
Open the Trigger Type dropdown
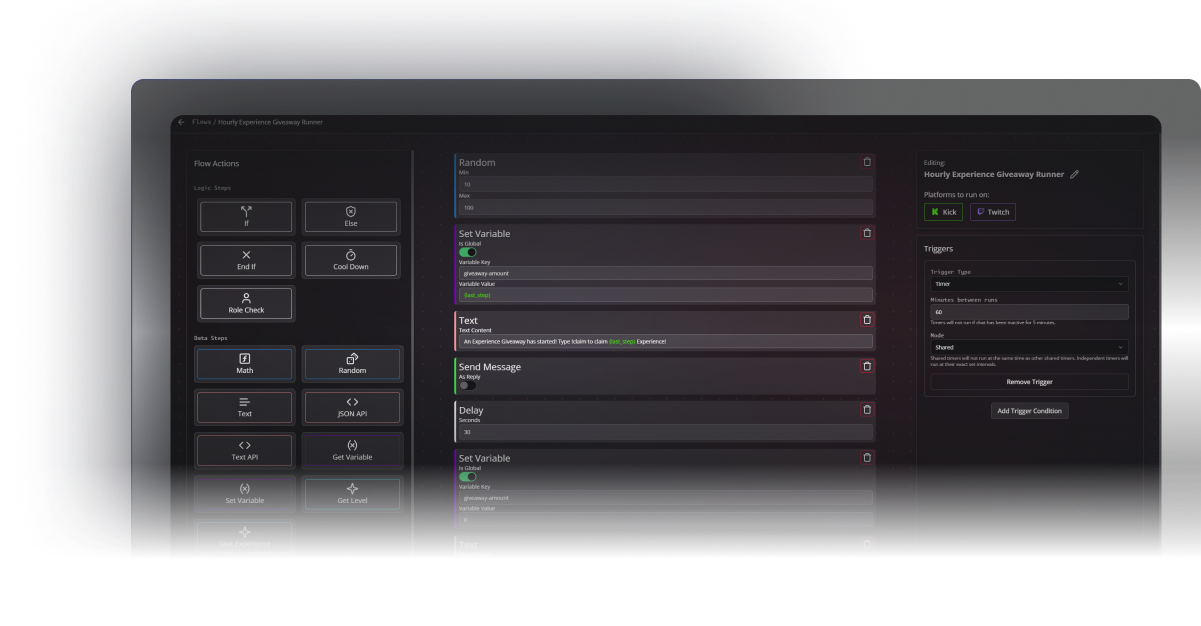click(1029, 285)
